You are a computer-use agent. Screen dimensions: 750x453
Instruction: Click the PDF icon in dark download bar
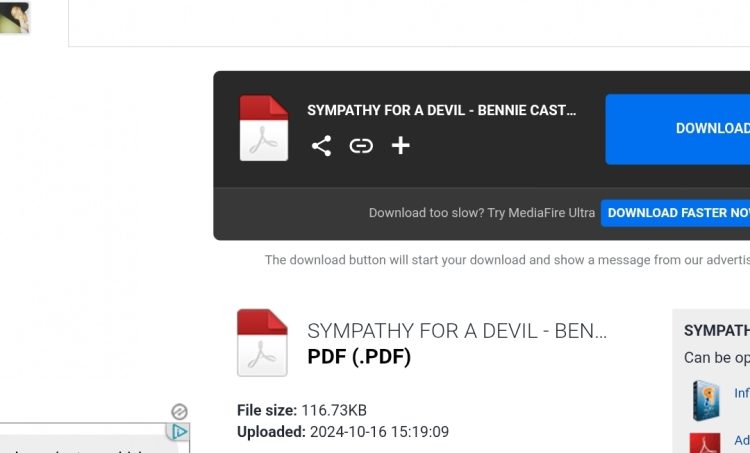click(264, 128)
